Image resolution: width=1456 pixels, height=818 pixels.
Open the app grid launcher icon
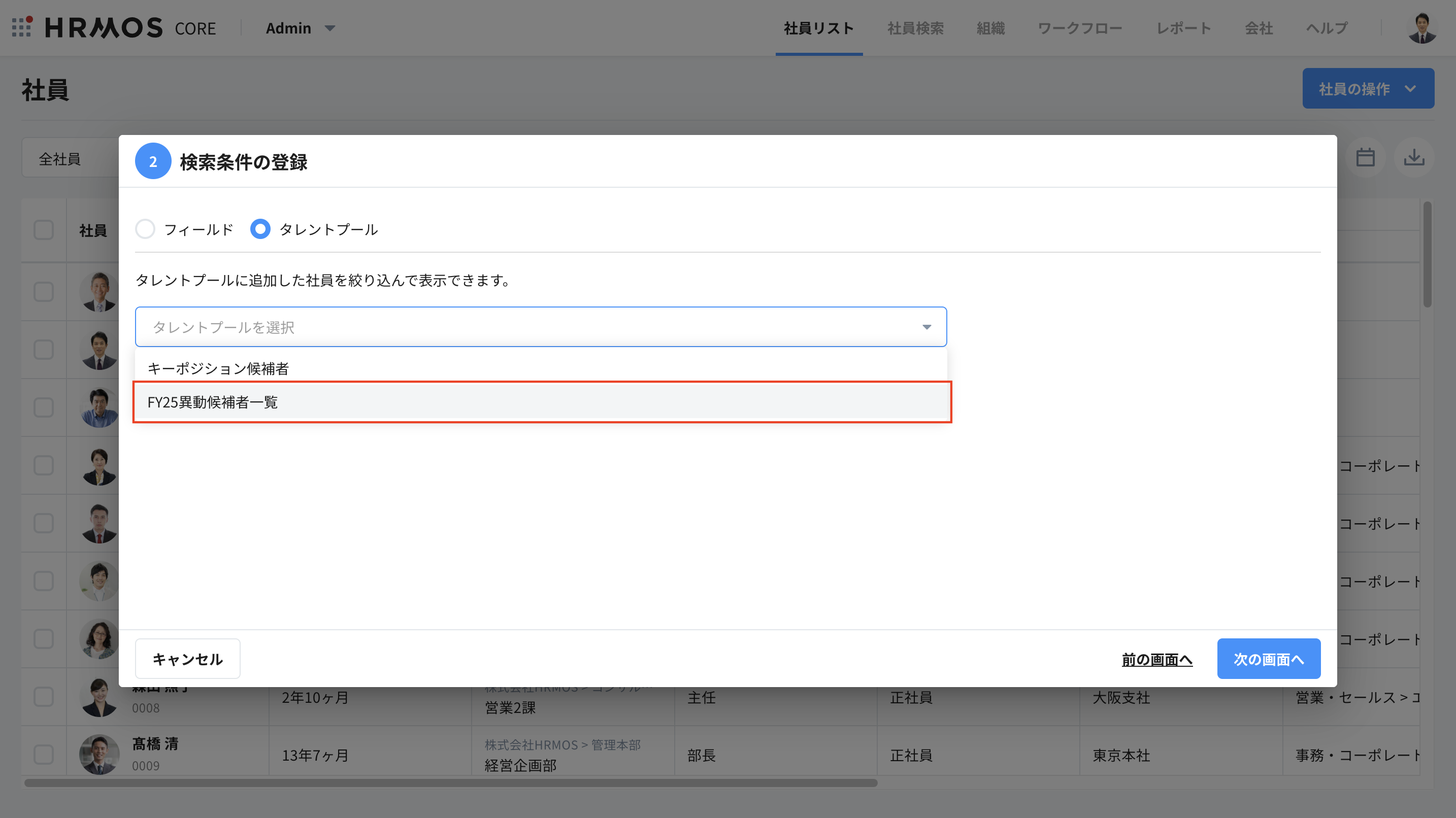(21, 27)
